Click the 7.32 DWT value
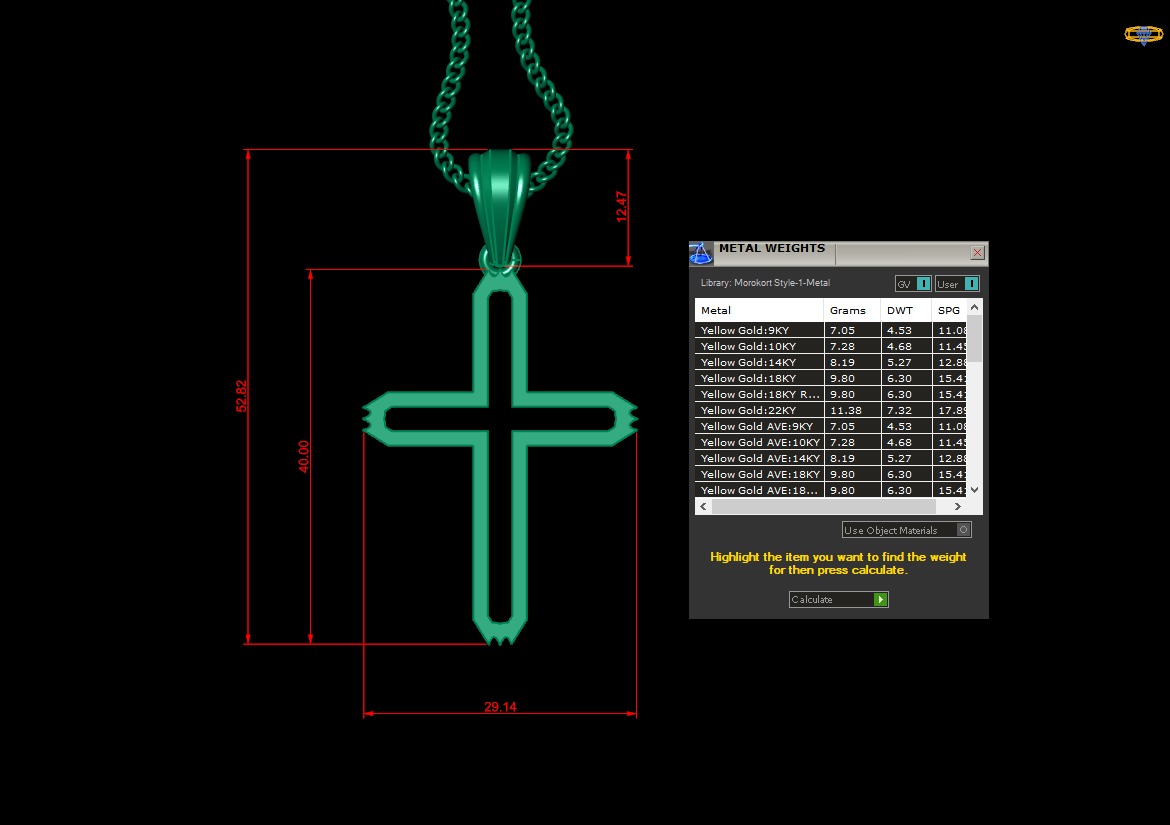 pos(899,410)
